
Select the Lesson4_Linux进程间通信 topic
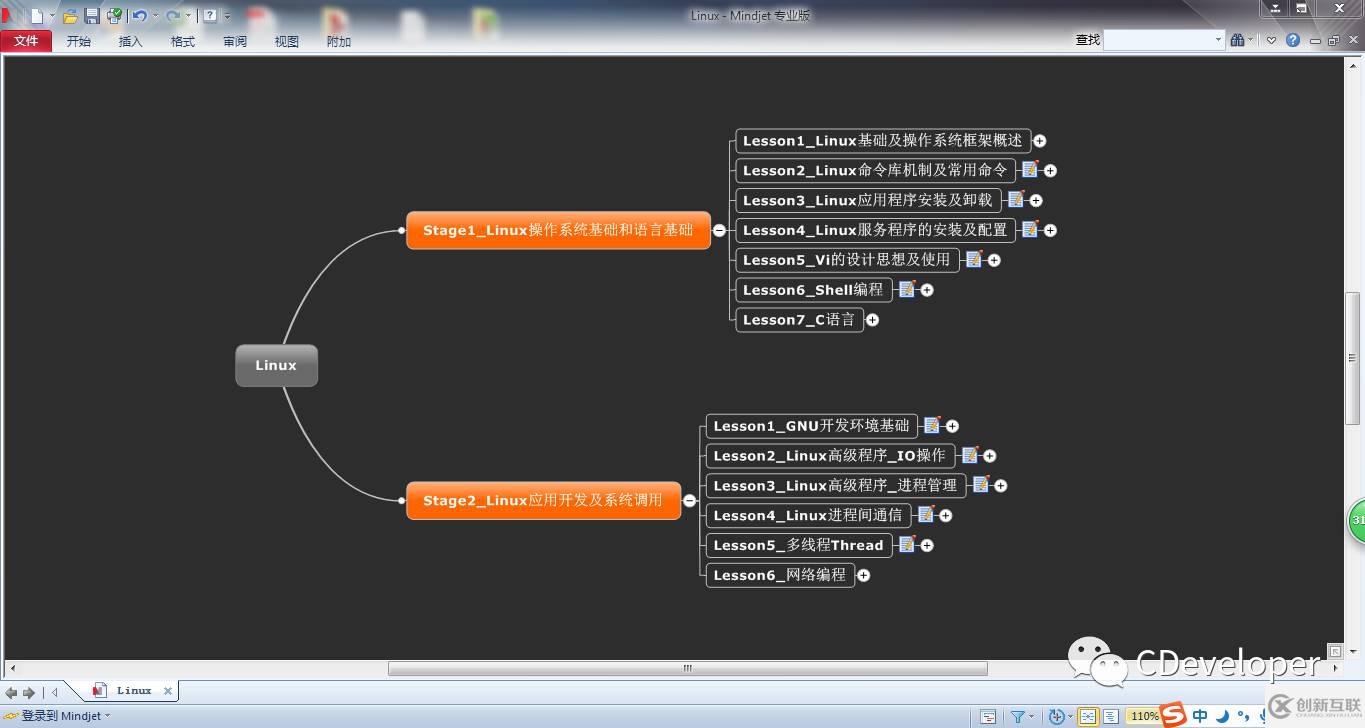(x=808, y=515)
